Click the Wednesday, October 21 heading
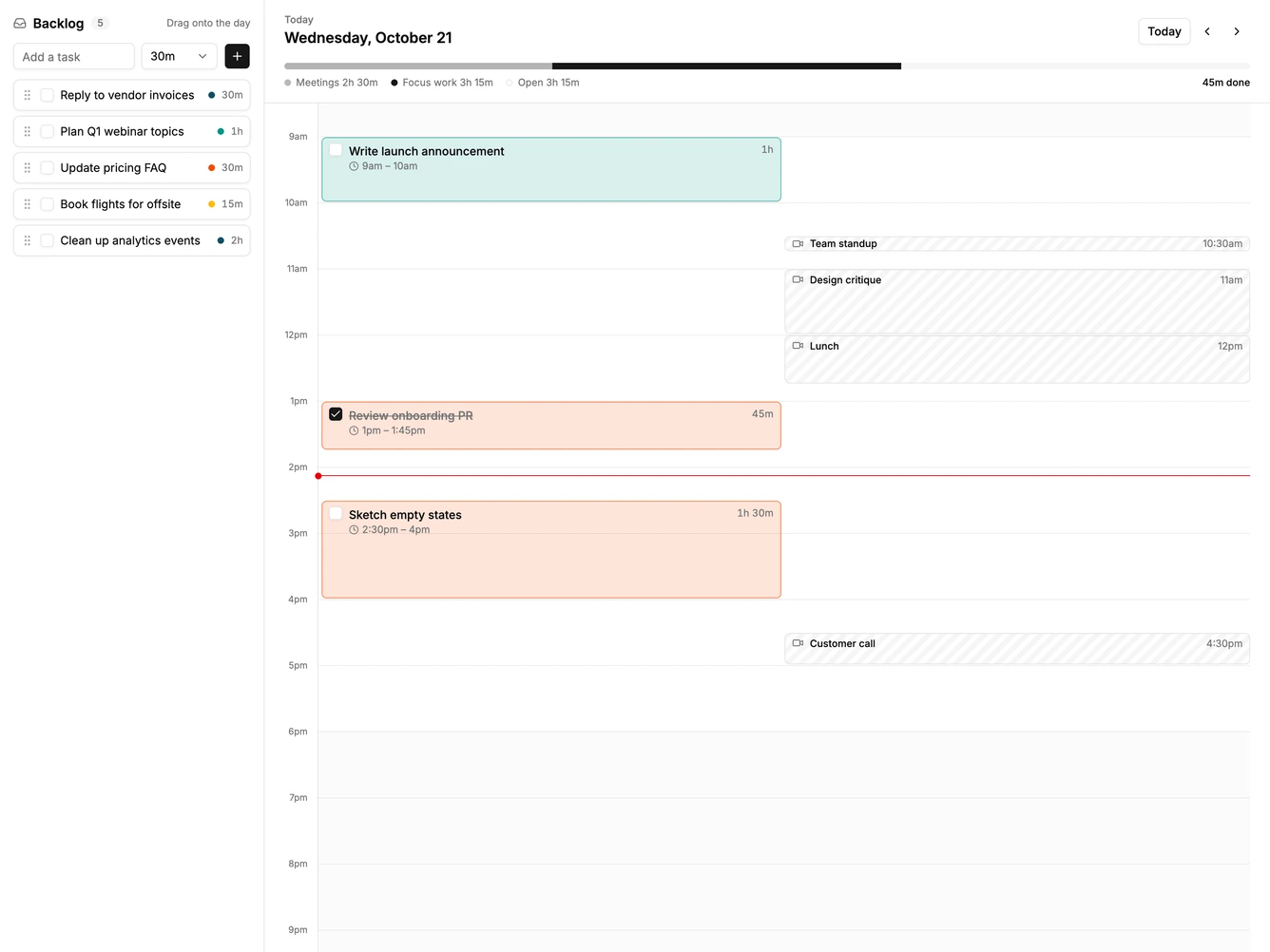1270x952 pixels. tap(368, 38)
